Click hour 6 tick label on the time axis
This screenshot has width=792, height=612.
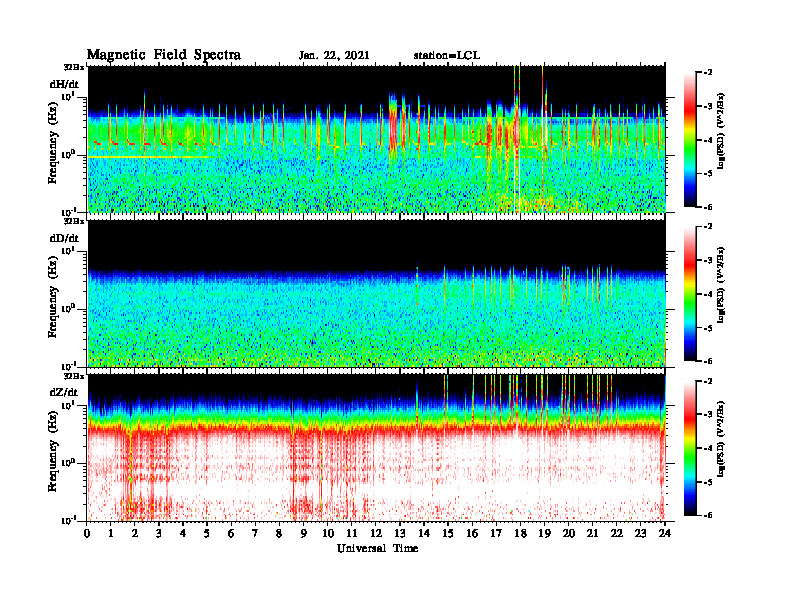231,533
